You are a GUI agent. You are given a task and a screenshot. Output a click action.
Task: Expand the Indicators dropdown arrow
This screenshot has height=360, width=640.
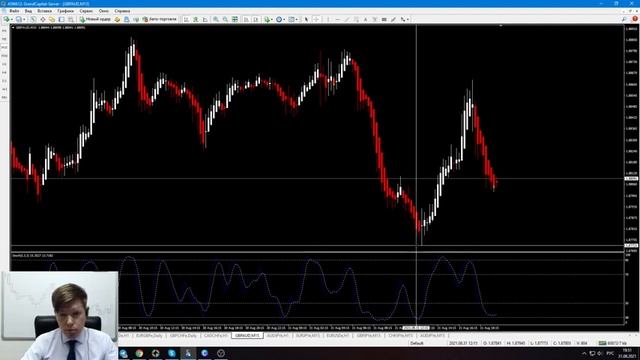272,19
